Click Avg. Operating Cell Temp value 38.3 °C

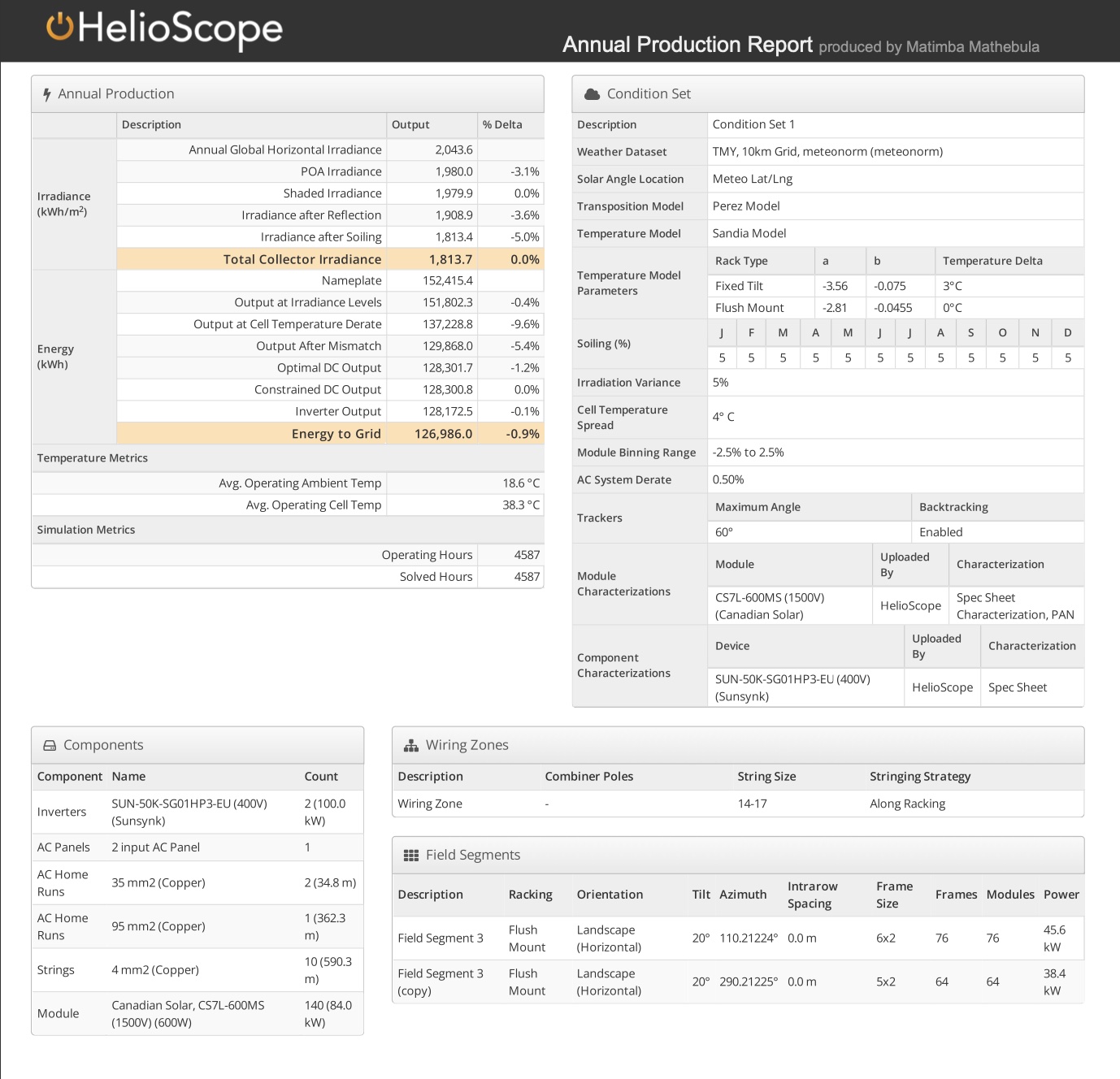[x=521, y=505]
